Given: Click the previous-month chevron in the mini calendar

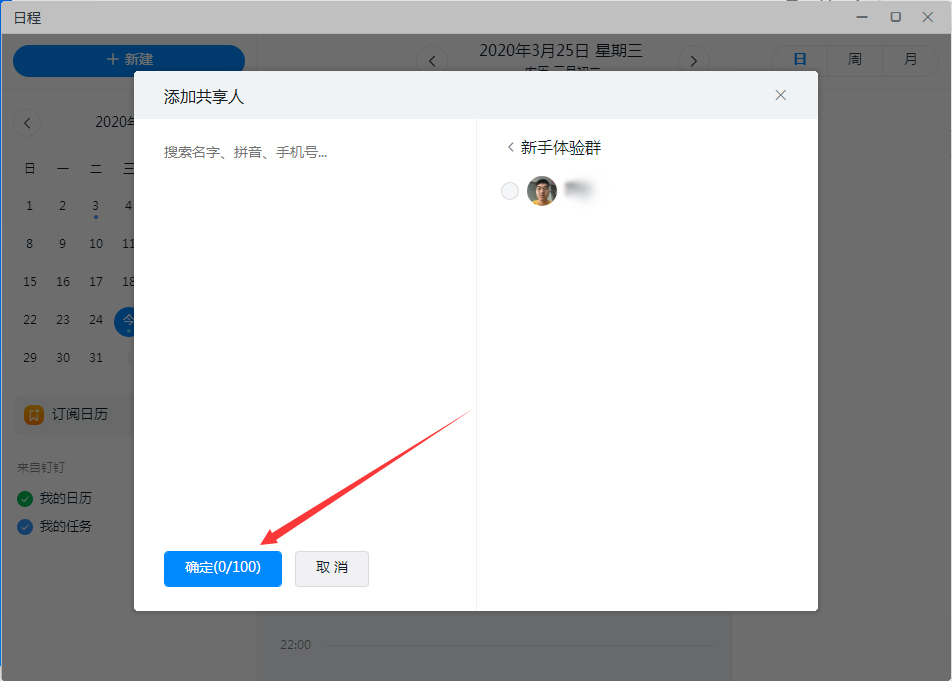Looking at the screenshot, I should point(27,122).
